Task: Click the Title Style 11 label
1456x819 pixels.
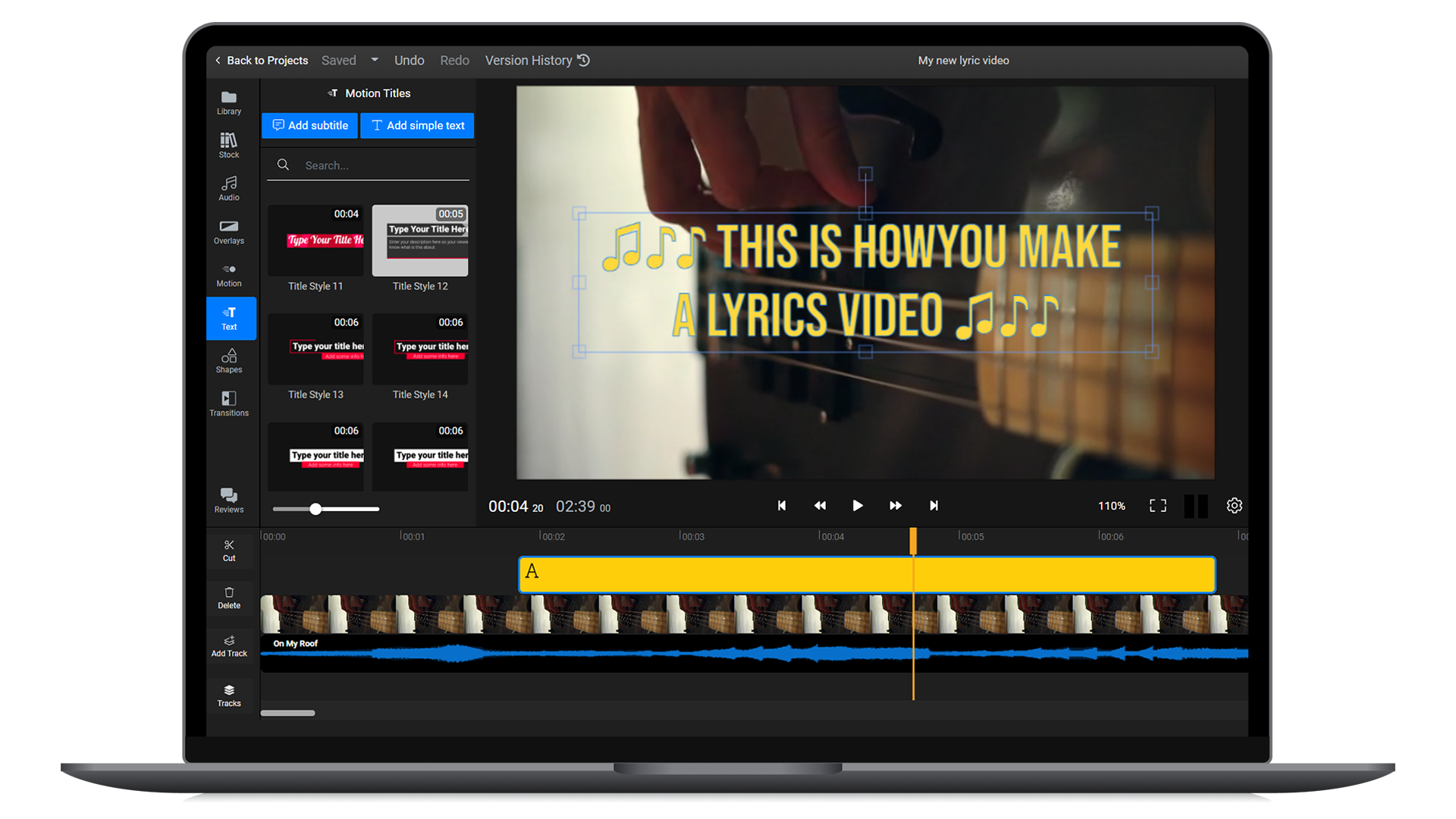Action: (x=315, y=286)
